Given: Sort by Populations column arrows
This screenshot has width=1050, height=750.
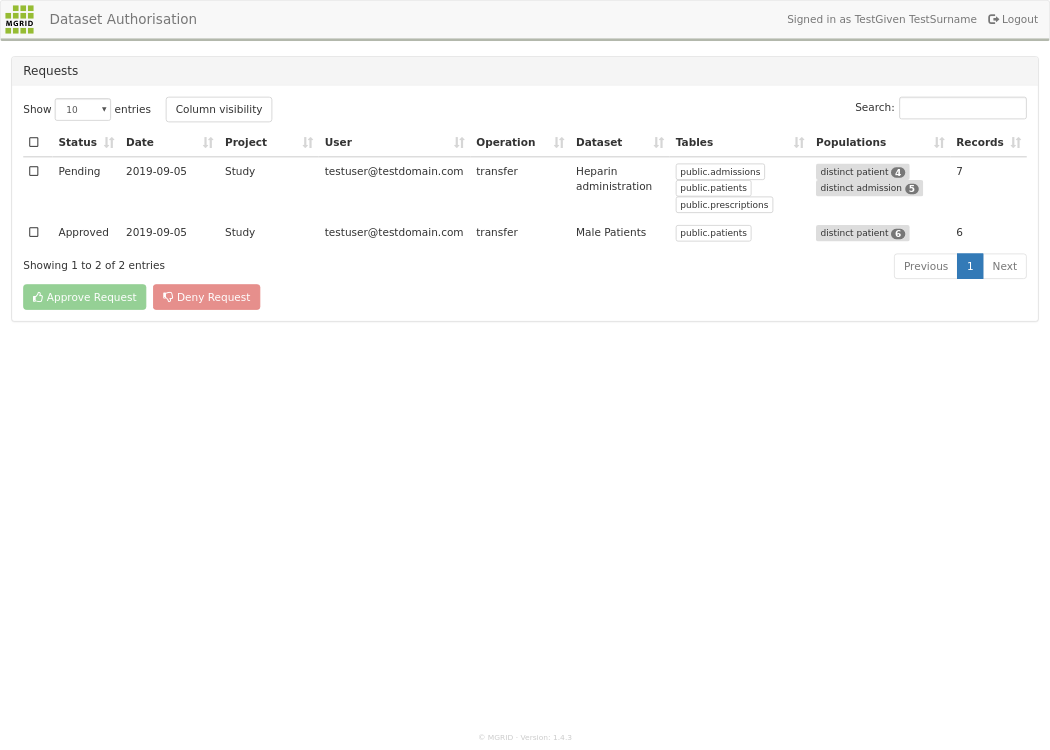Looking at the screenshot, I should click(x=940, y=142).
